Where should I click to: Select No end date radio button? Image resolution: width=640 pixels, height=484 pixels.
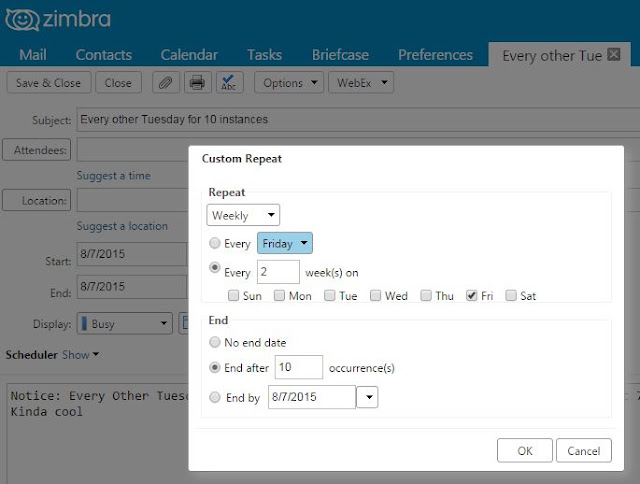click(x=215, y=342)
